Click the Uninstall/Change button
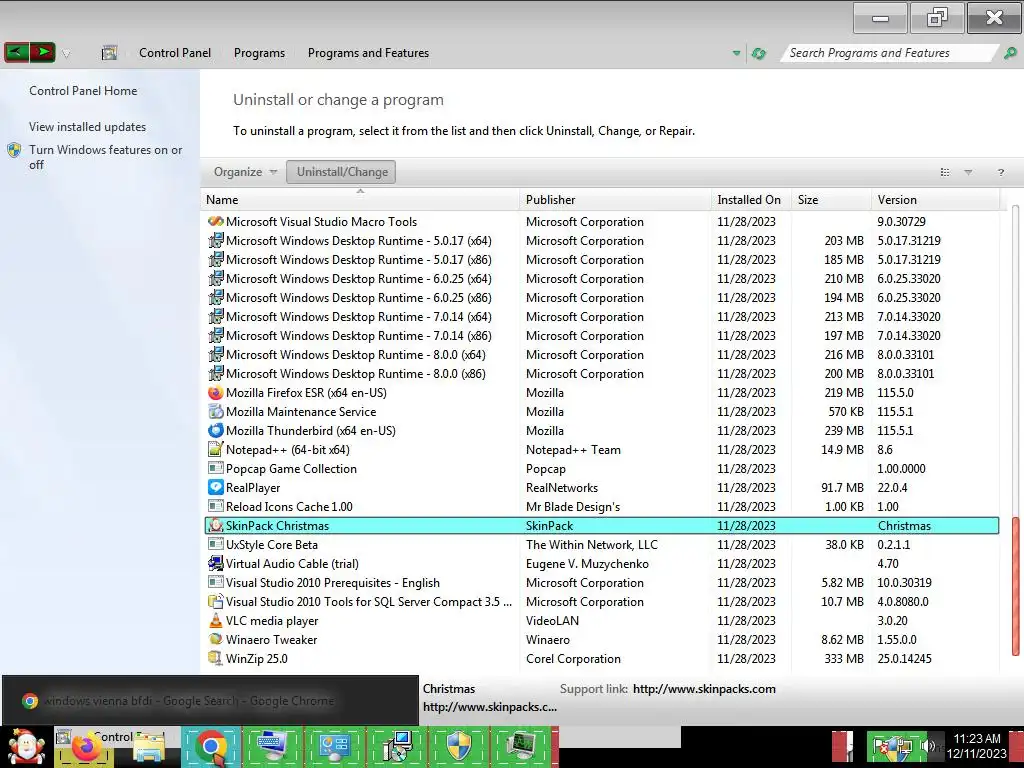1024x768 pixels. 341,172
